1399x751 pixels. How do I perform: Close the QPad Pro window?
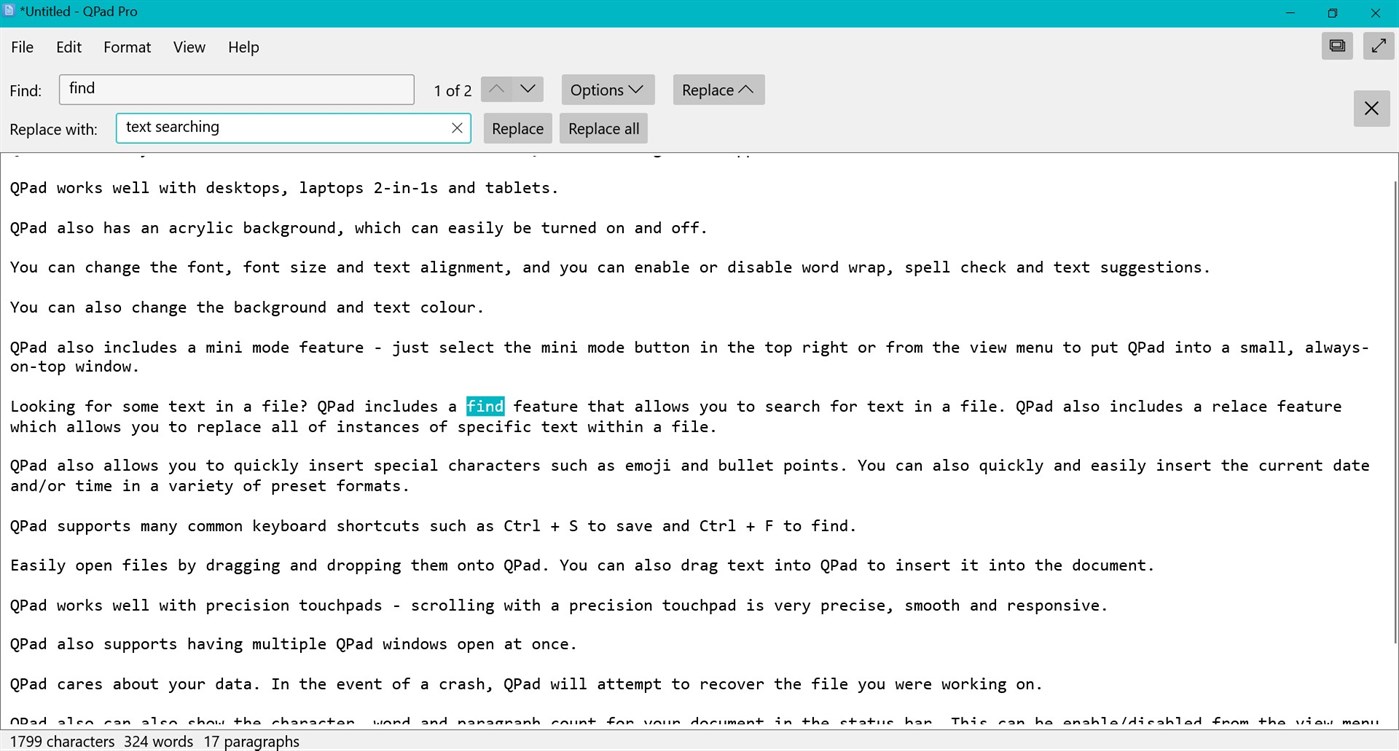point(1377,13)
